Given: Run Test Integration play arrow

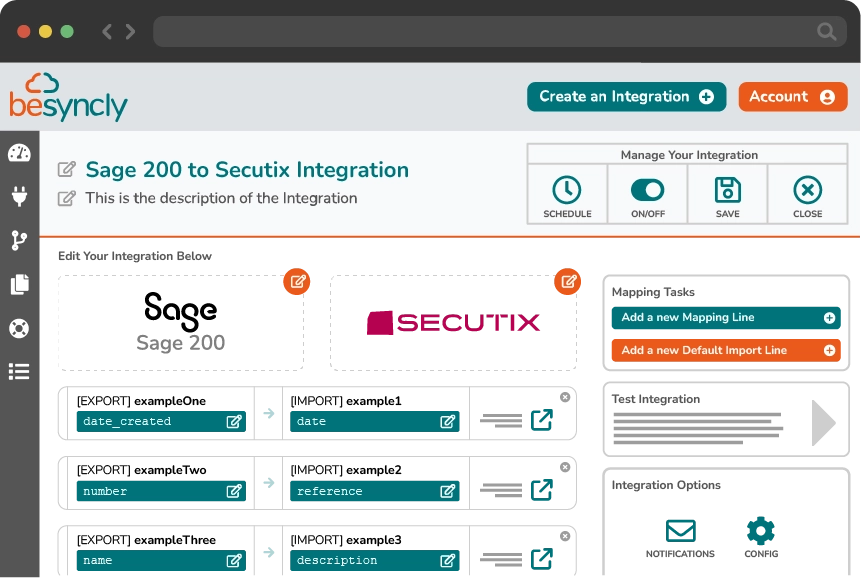Looking at the screenshot, I should pos(823,423).
